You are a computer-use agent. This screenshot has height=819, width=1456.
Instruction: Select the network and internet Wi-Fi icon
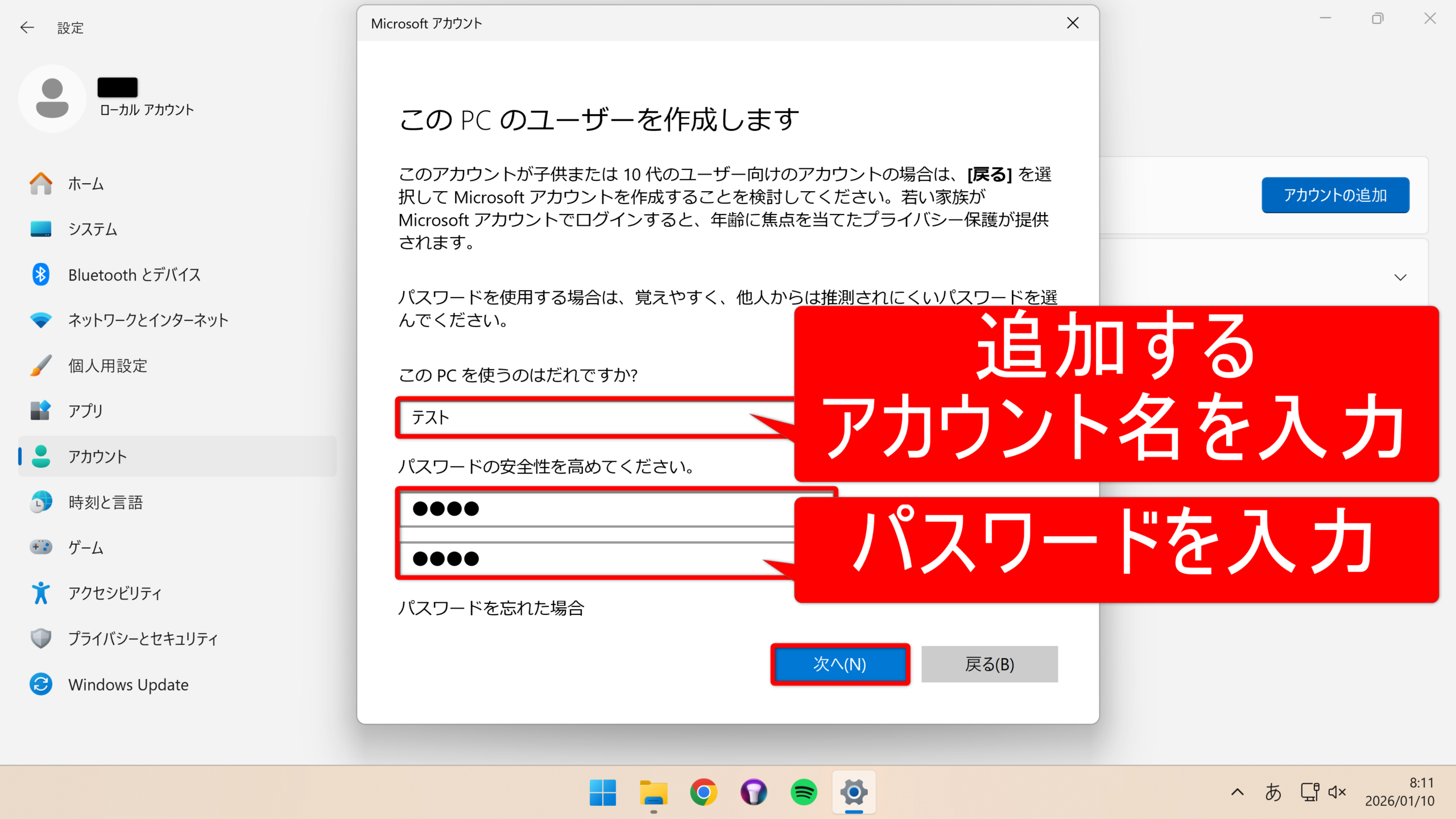pos(41,320)
